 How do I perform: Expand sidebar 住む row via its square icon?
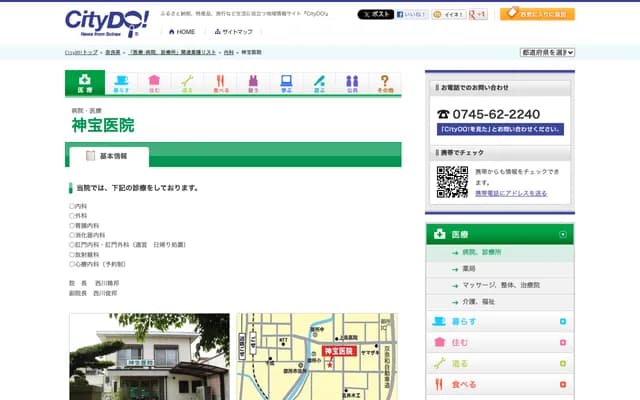pos(563,342)
